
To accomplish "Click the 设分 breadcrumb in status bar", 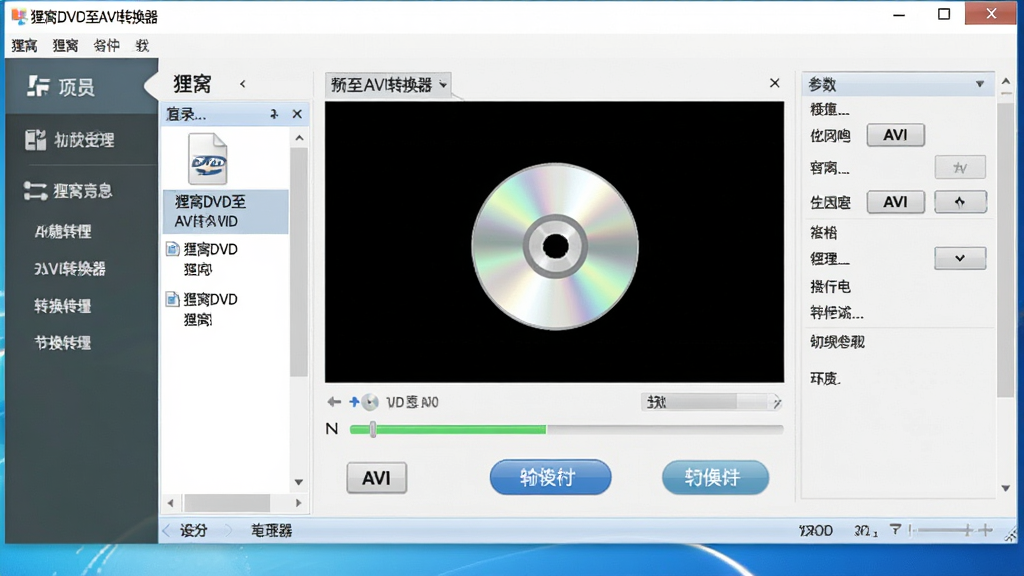I will pos(193,530).
